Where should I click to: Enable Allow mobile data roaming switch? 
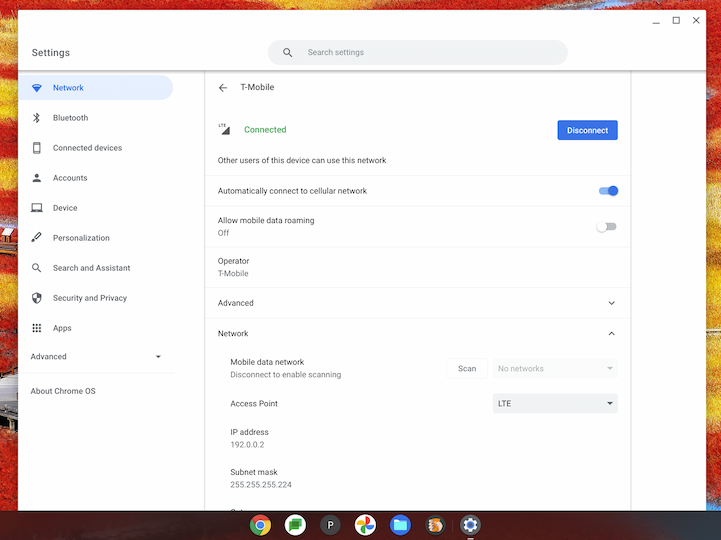point(607,227)
